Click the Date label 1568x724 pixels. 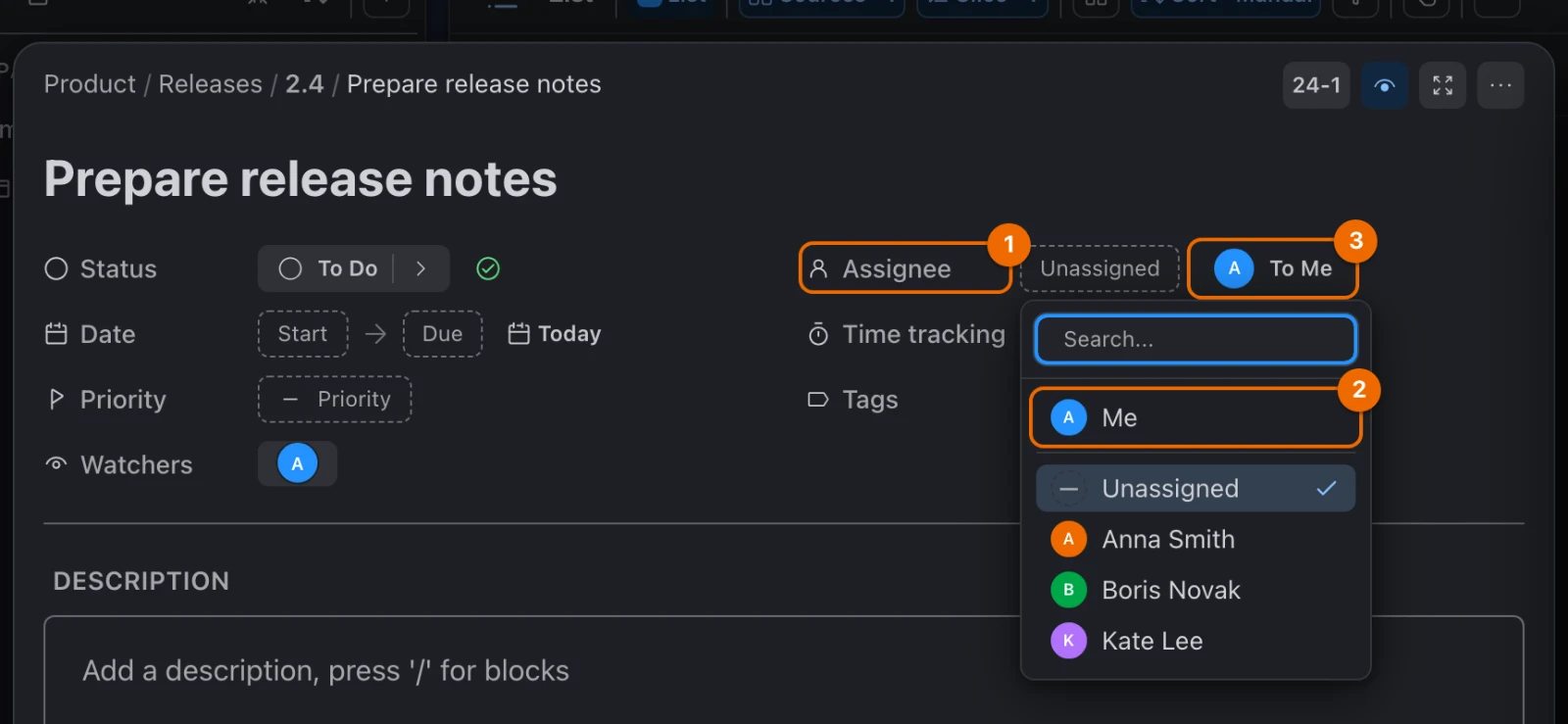pyautogui.click(x=108, y=334)
